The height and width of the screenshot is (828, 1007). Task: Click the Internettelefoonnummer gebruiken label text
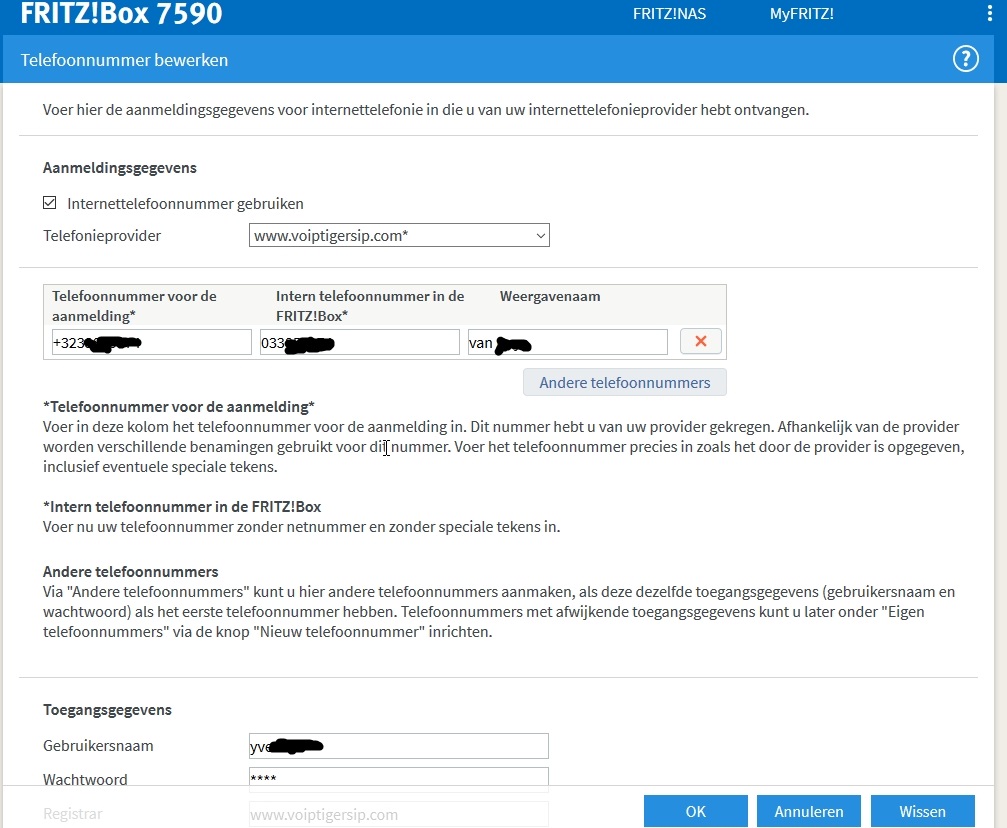tap(185, 204)
